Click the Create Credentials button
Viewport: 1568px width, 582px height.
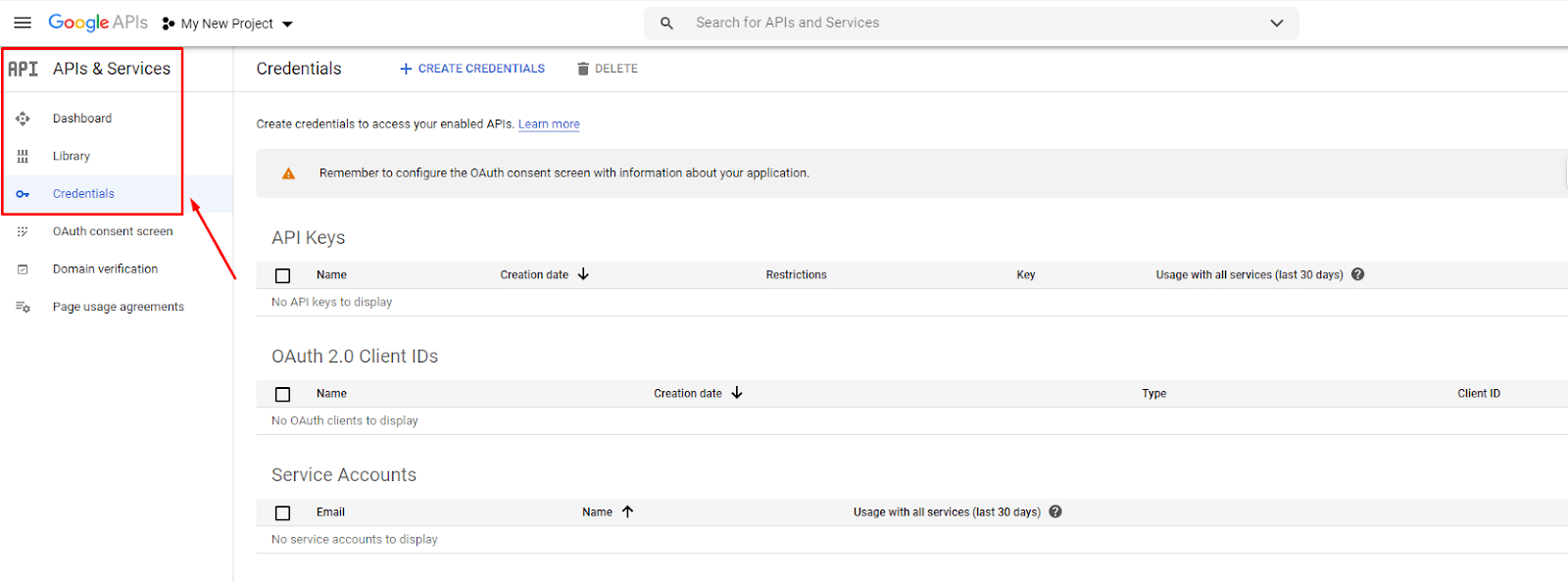click(472, 69)
